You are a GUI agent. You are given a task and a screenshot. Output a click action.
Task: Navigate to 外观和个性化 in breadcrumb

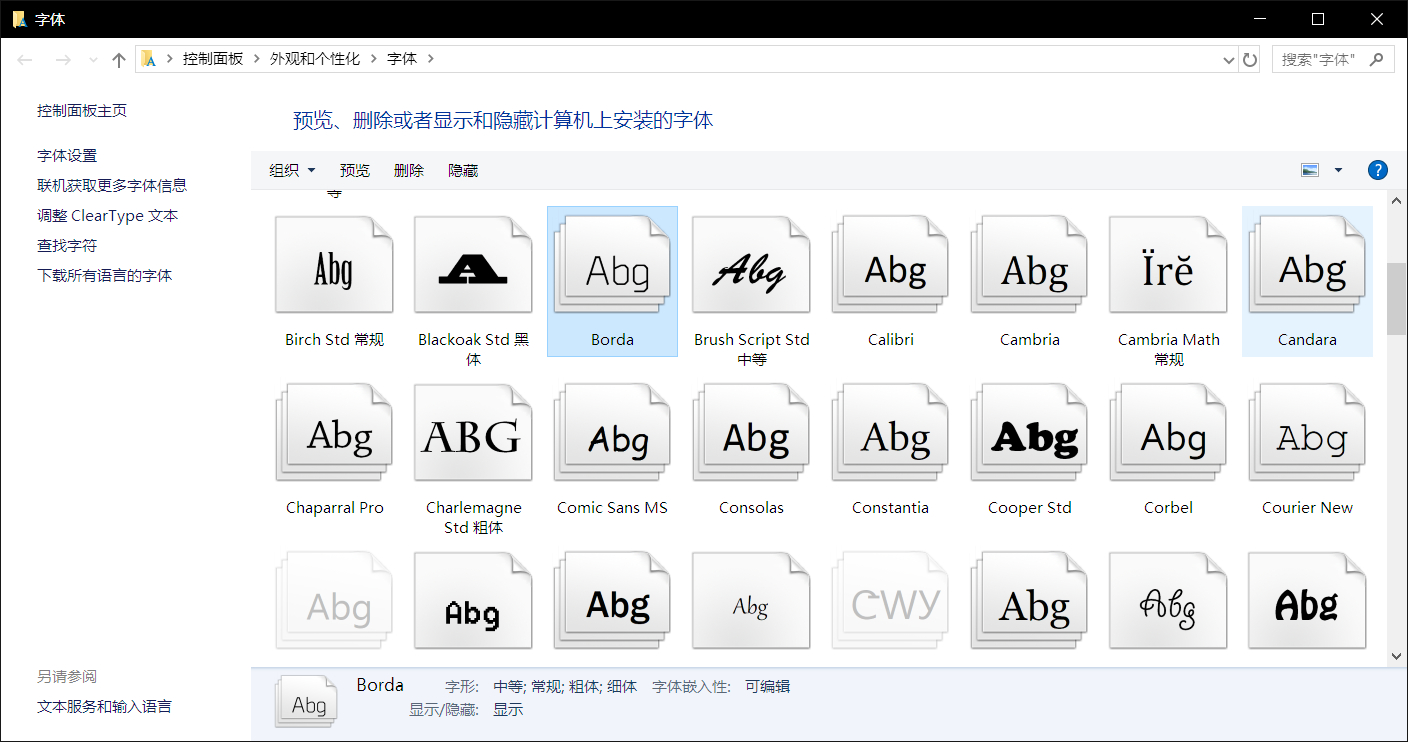[315, 59]
